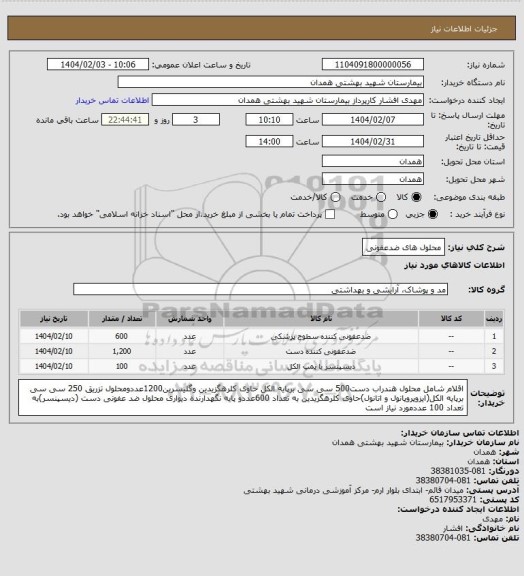Click the goods group field مد و پوشاک
524x576 pixels.
point(261,289)
